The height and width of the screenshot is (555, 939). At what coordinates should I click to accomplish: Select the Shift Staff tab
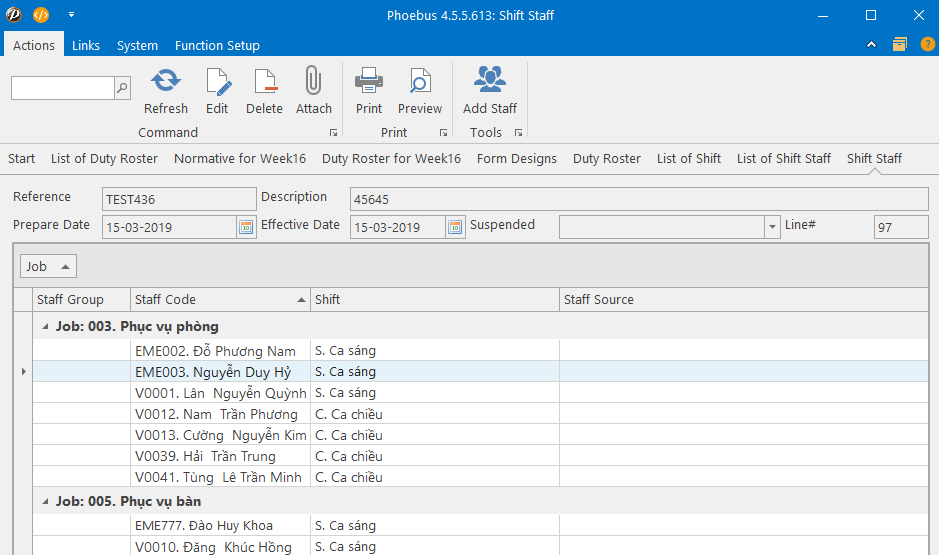pos(874,159)
